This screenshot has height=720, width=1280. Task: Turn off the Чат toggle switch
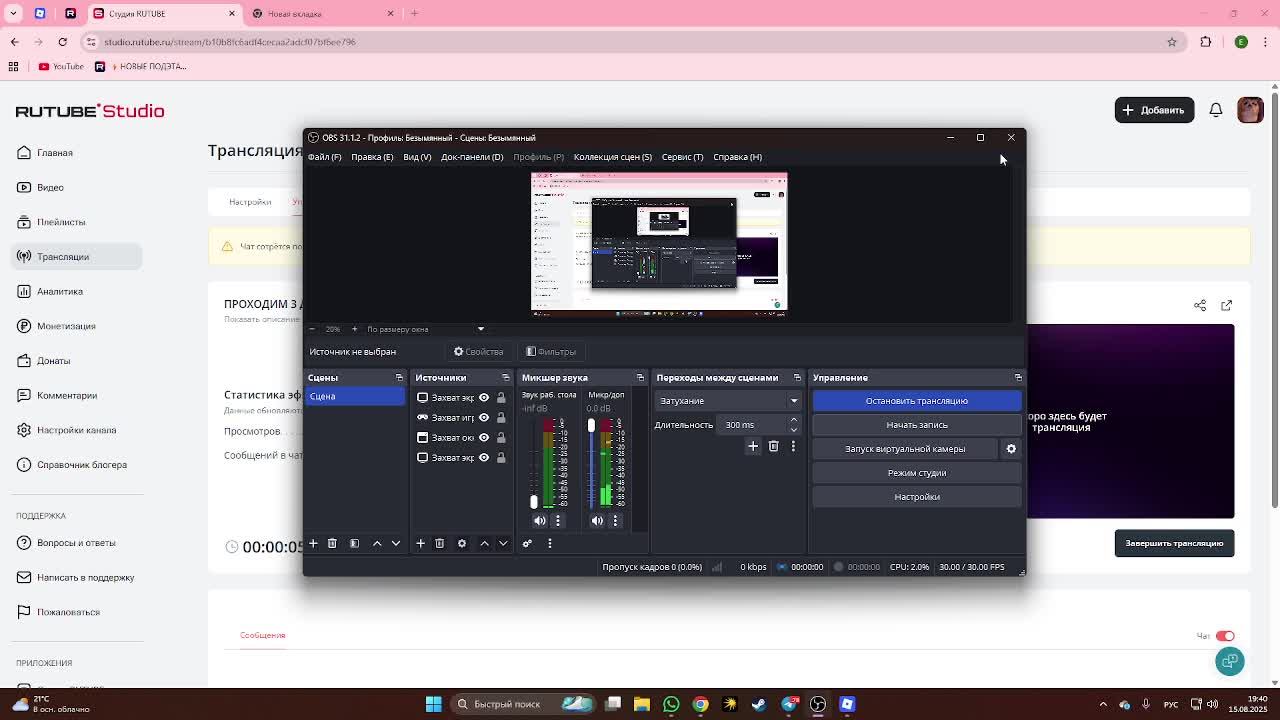tap(1225, 636)
